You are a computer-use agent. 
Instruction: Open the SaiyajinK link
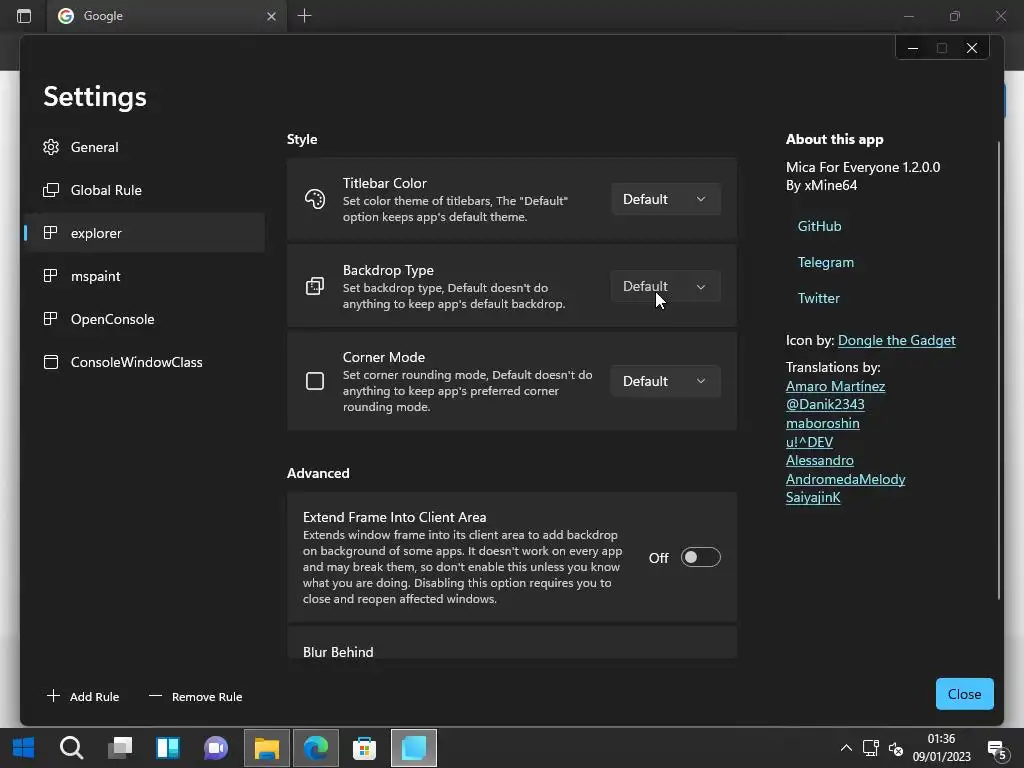[x=813, y=498]
